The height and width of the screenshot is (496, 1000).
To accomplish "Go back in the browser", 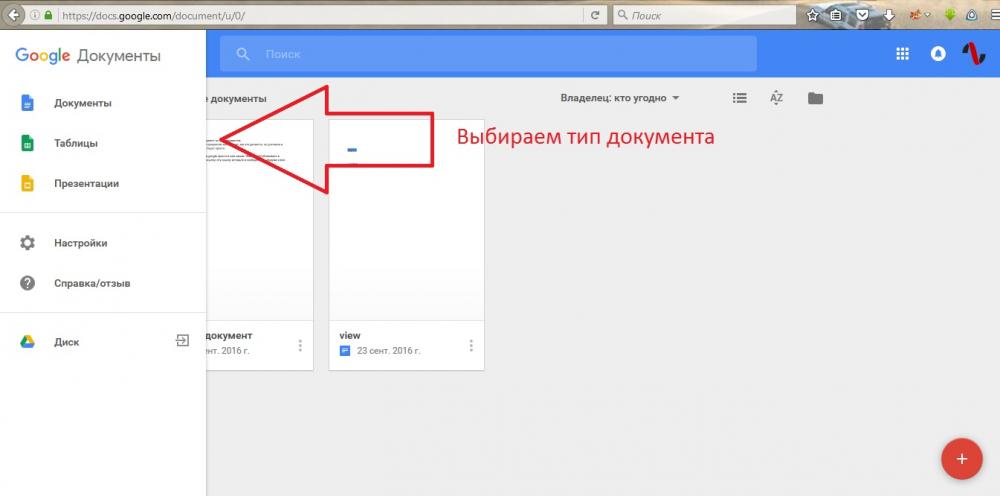I will click(13, 15).
